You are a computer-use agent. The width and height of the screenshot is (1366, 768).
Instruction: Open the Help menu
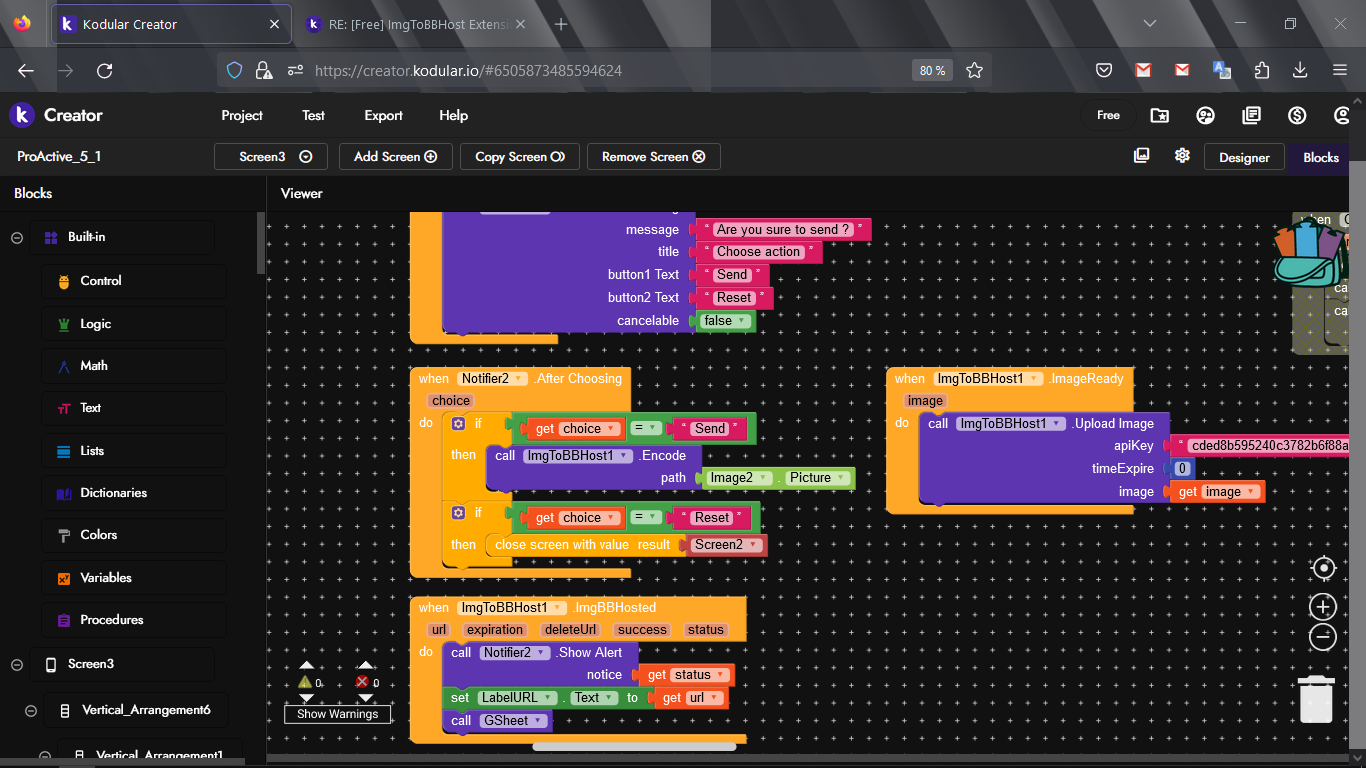click(453, 115)
